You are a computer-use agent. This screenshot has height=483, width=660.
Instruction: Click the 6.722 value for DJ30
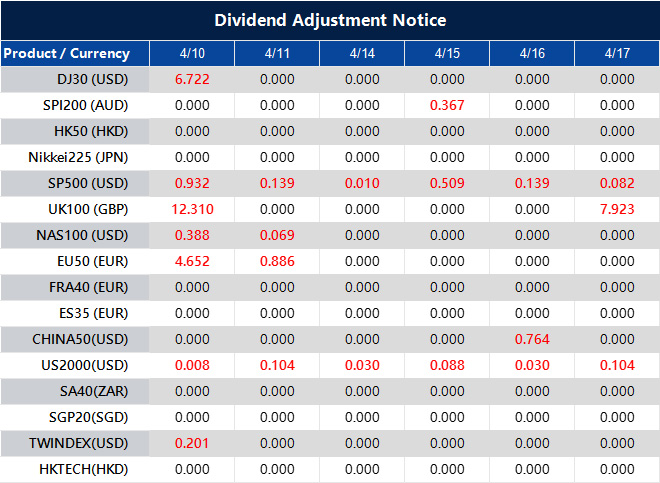tap(192, 79)
